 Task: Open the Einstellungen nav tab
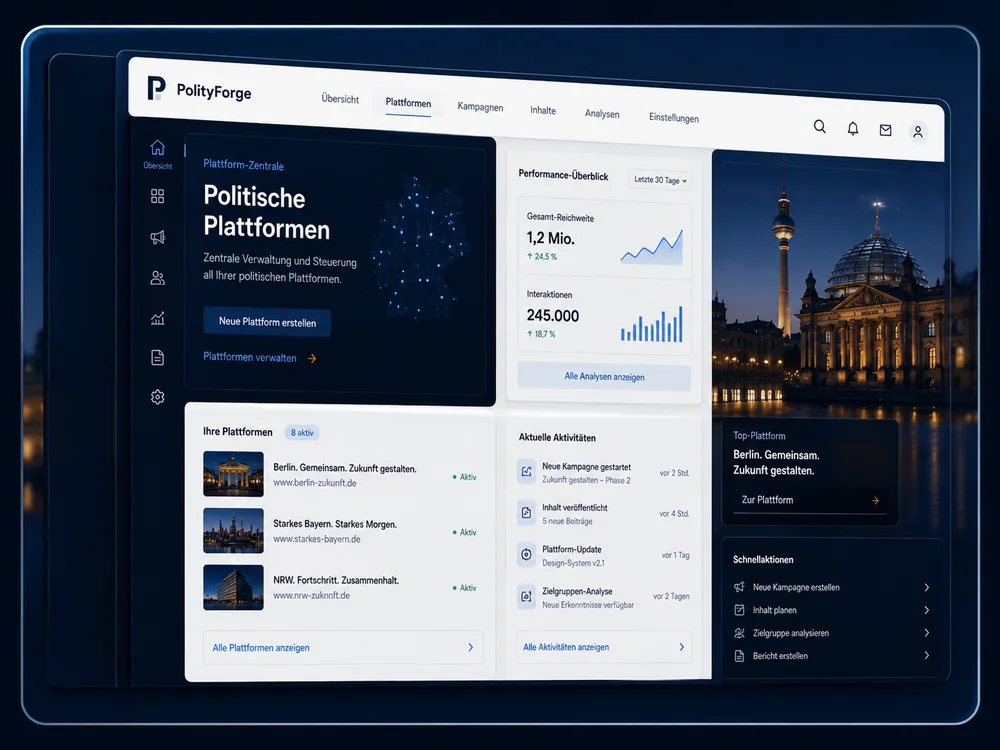pos(673,117)
